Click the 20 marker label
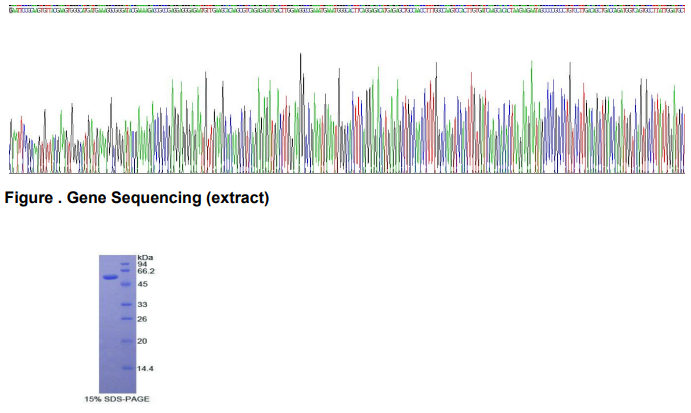Image resolution: width=691 pixels, height=413 pixels. 142,341
